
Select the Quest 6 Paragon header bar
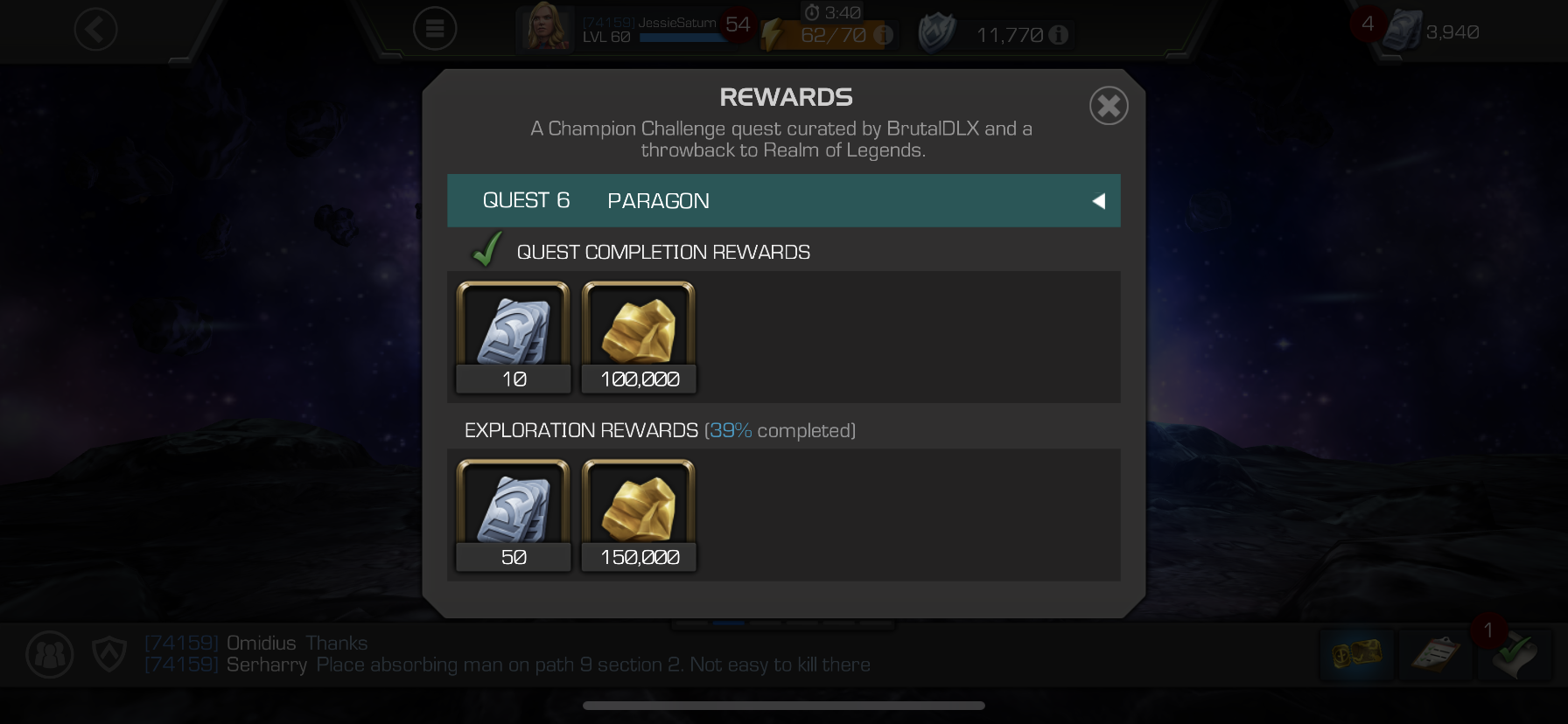coord(784,201)
